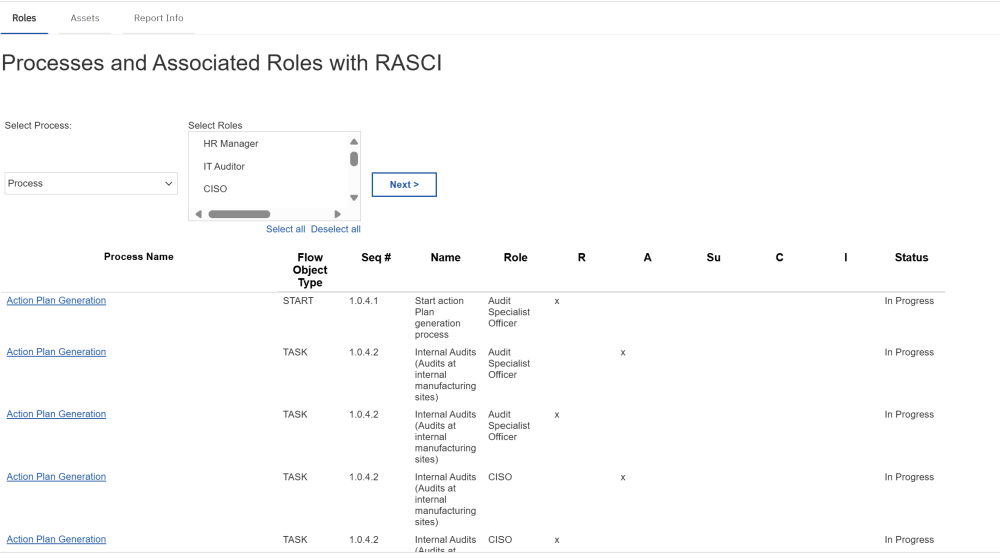Choose CISO in the roles list
This screenshot has height=558, width=1000.
[215, 189]
